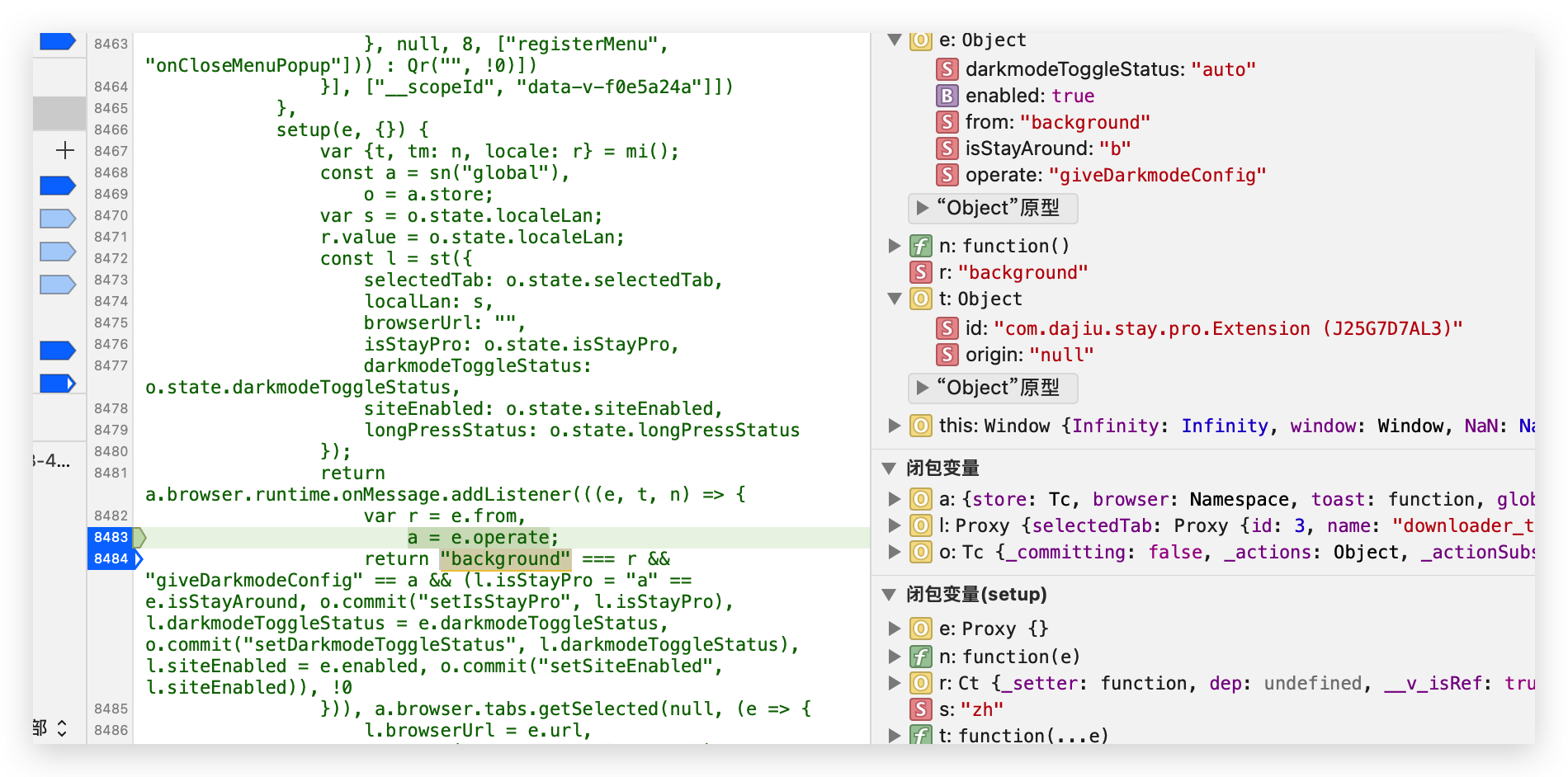Click string icon beside s: "zh"
This screenshot has height=777, width=1568.
point(920,709)
